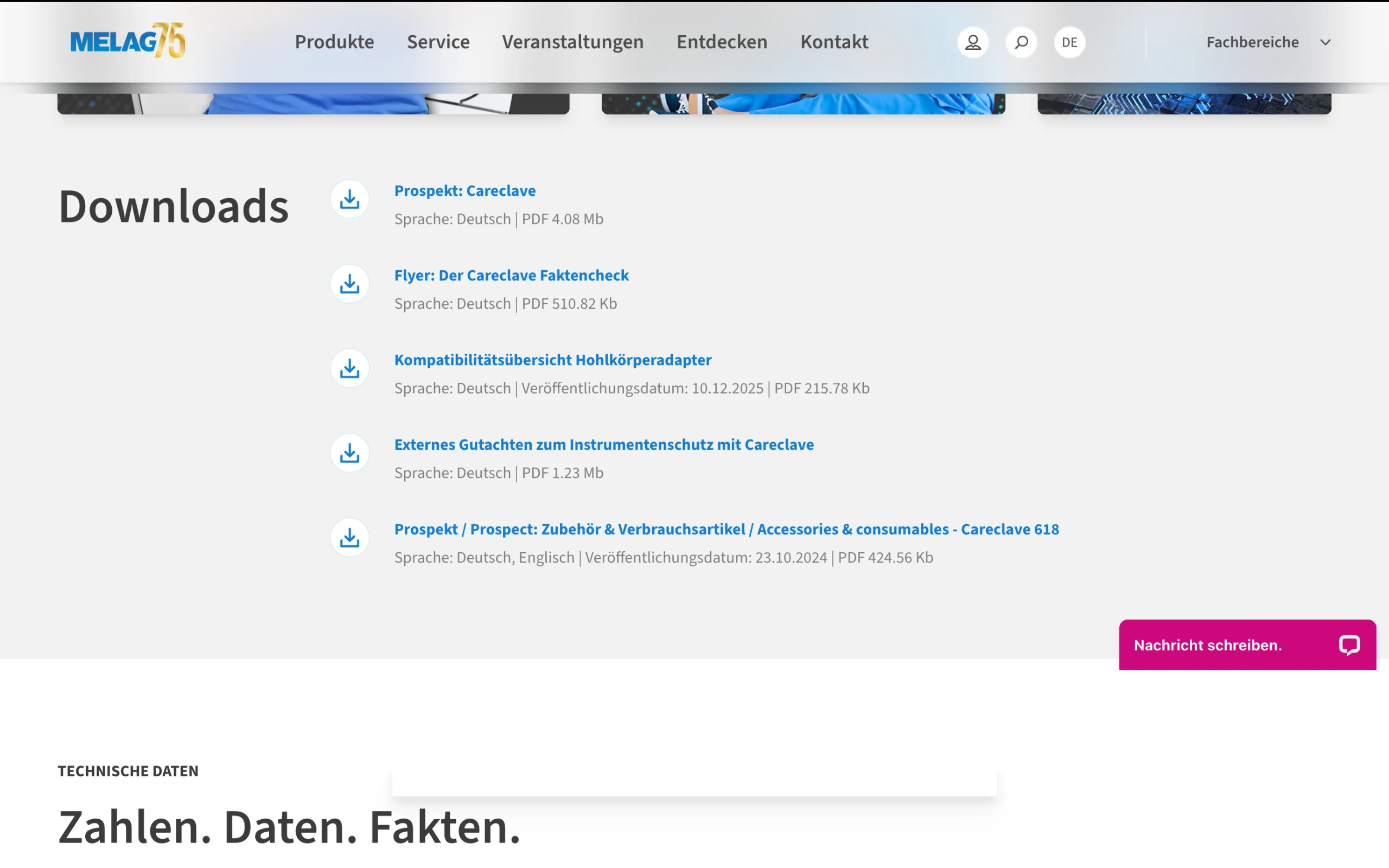
Task: Click the text 'Sprache: Deutsch | PDF 1.23 Mb'
Action: coord(499,473)
